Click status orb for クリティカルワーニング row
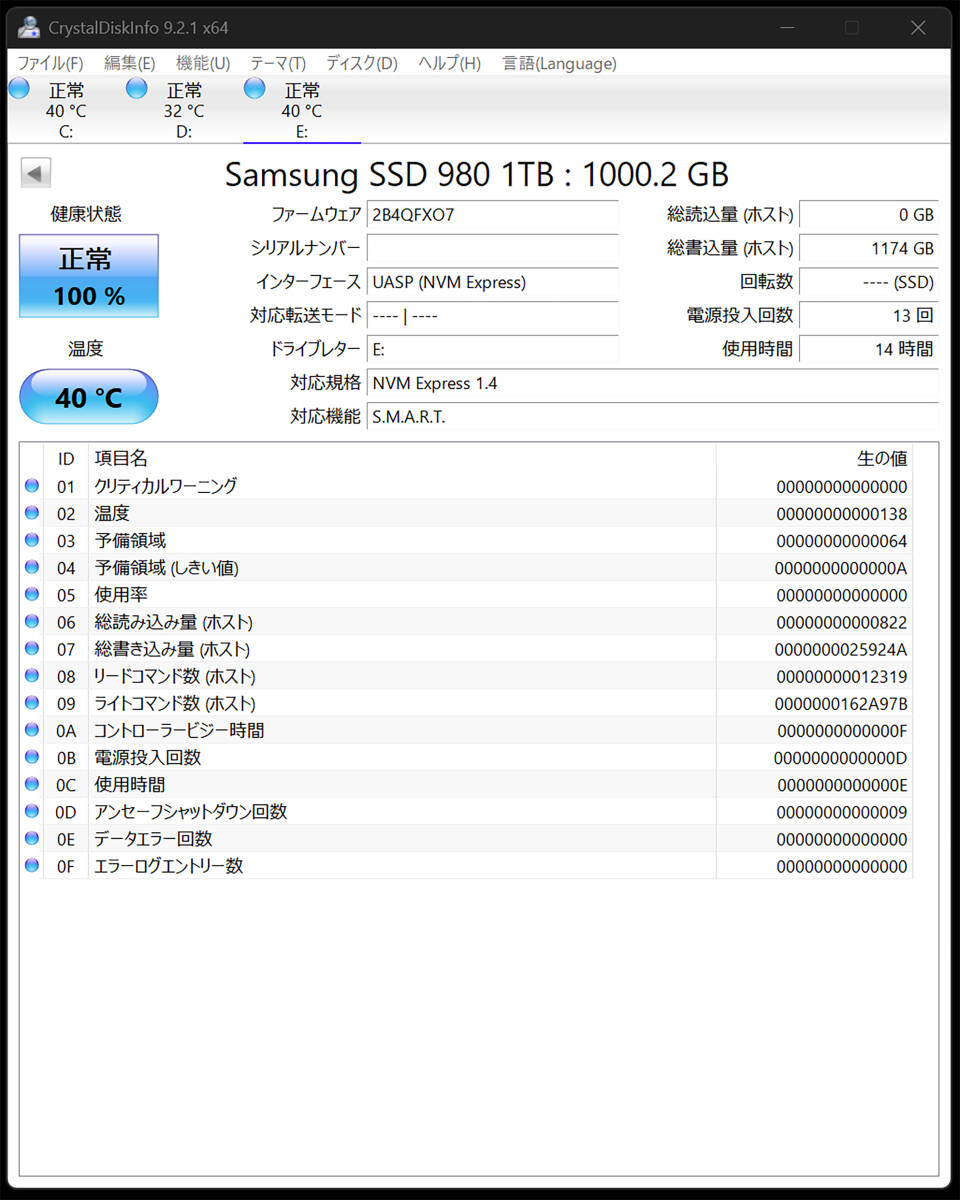Screen dimensions: 960x1200 point(32,486)
